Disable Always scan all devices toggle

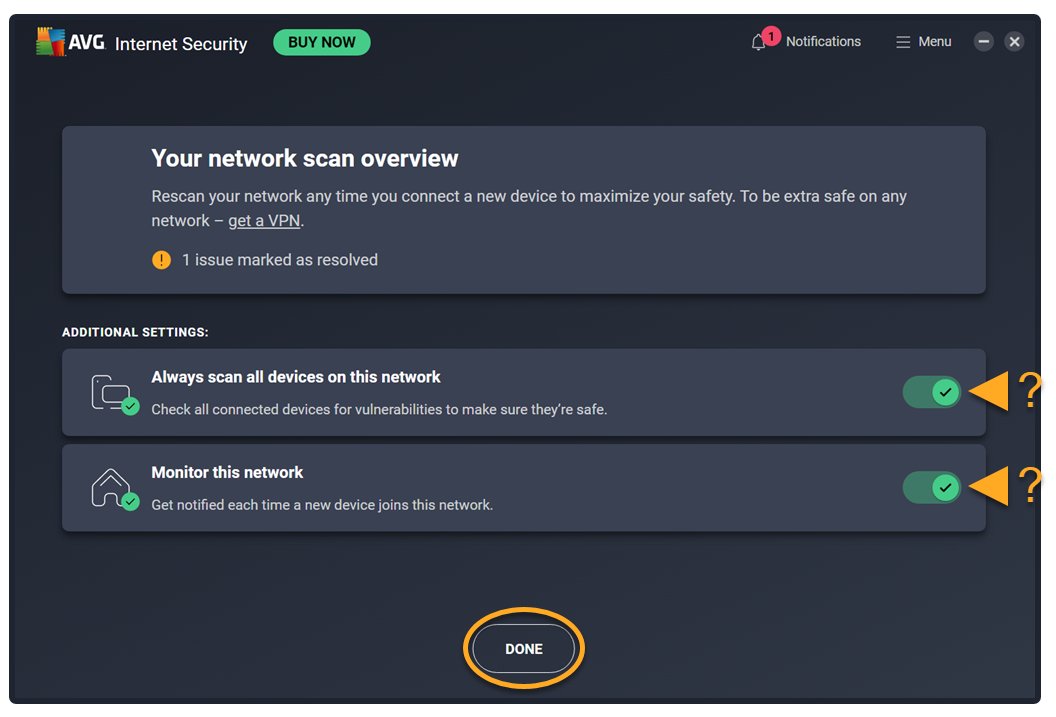pyautogui.click(x=932, y=392)
